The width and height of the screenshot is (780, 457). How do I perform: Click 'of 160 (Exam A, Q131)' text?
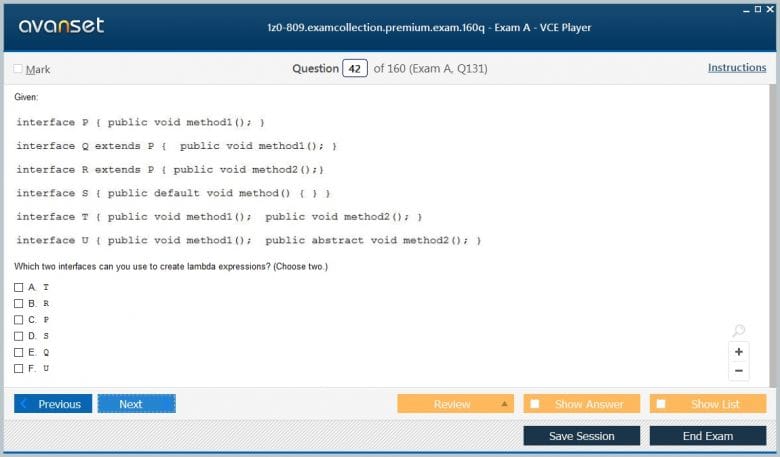coord(430,69)
